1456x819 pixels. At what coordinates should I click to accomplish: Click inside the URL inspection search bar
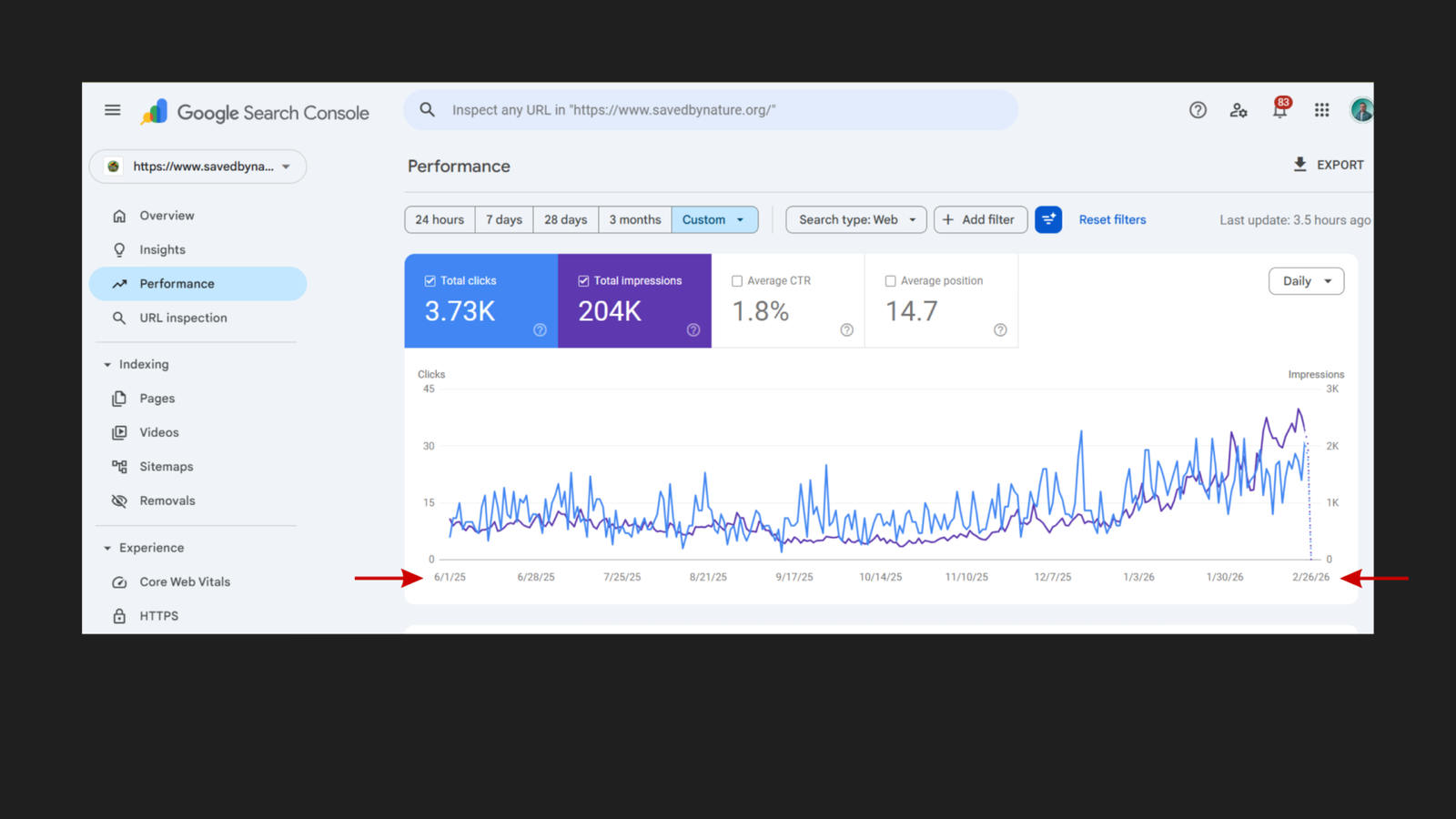[710, 109]
